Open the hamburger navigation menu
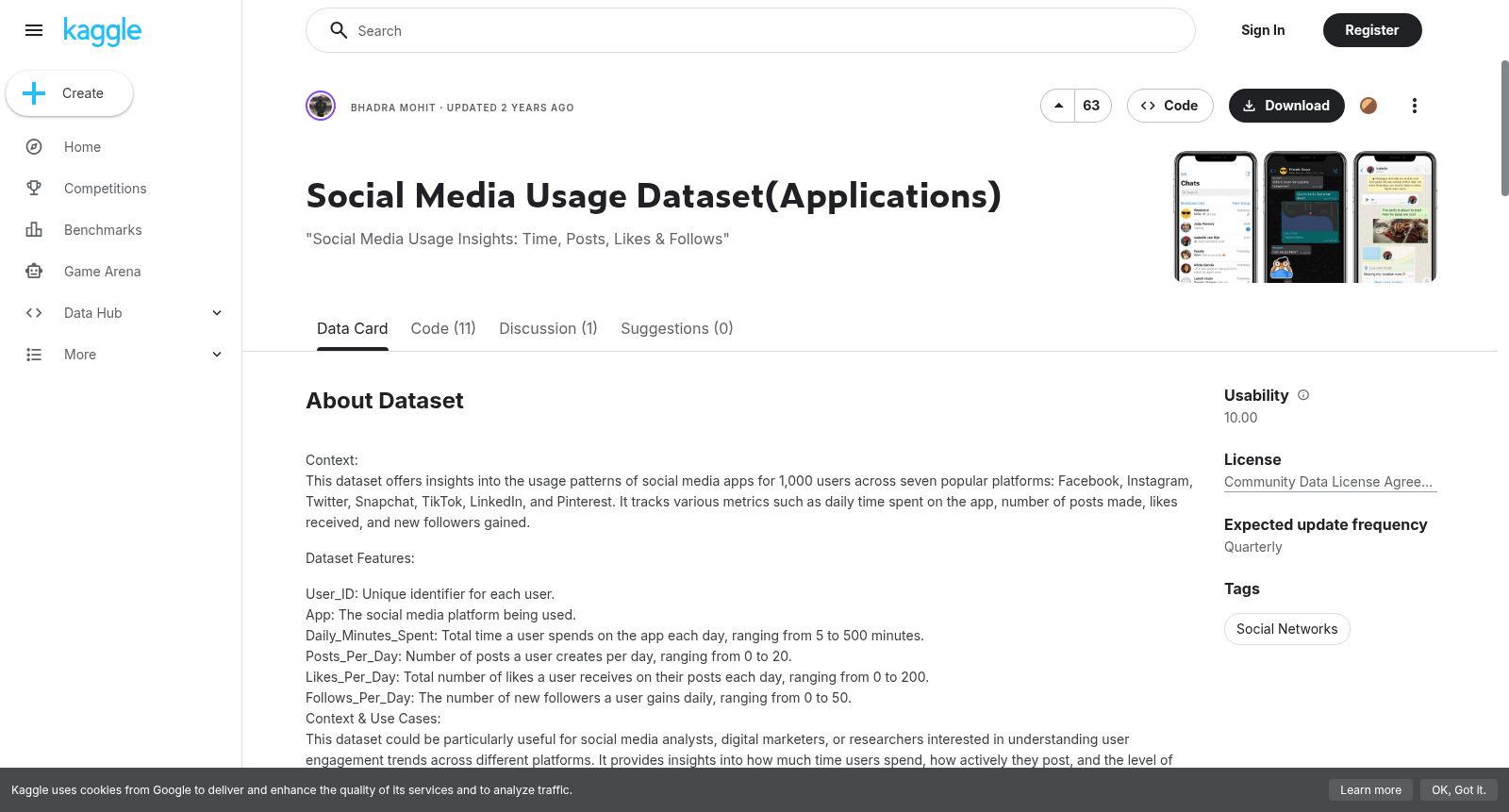The height and width of the screenshot is (812, 1509). coord(34,30)
